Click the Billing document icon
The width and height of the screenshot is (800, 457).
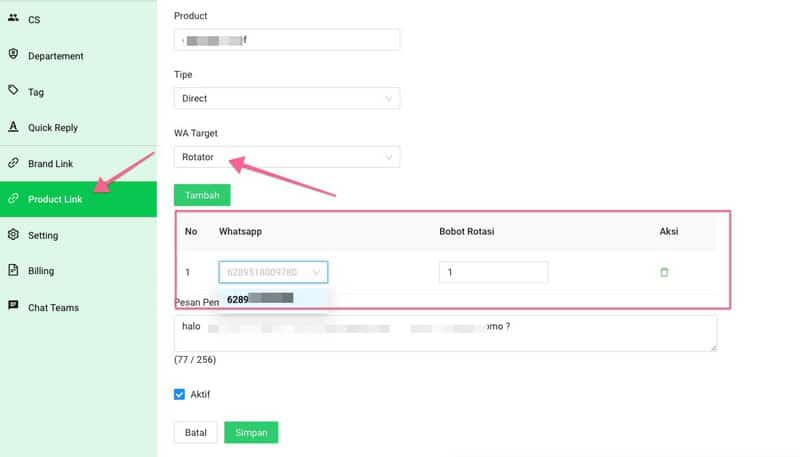click(x=13, y=270)
